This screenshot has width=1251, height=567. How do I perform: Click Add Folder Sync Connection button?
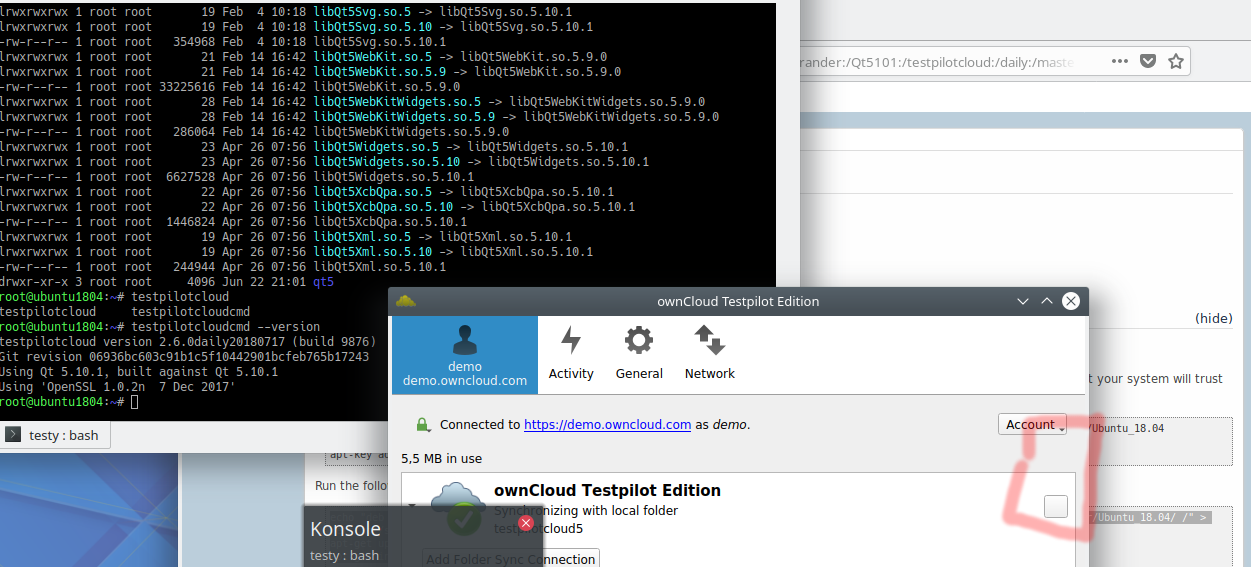tap(510, 558)
